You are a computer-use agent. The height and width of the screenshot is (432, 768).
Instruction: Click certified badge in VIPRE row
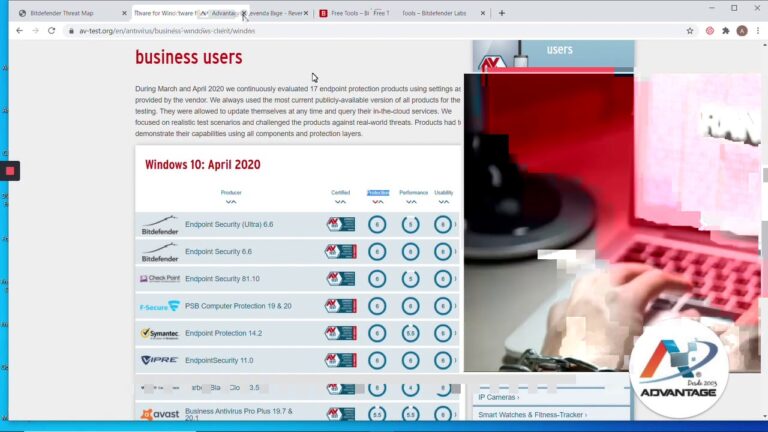(x=340, y=360)
